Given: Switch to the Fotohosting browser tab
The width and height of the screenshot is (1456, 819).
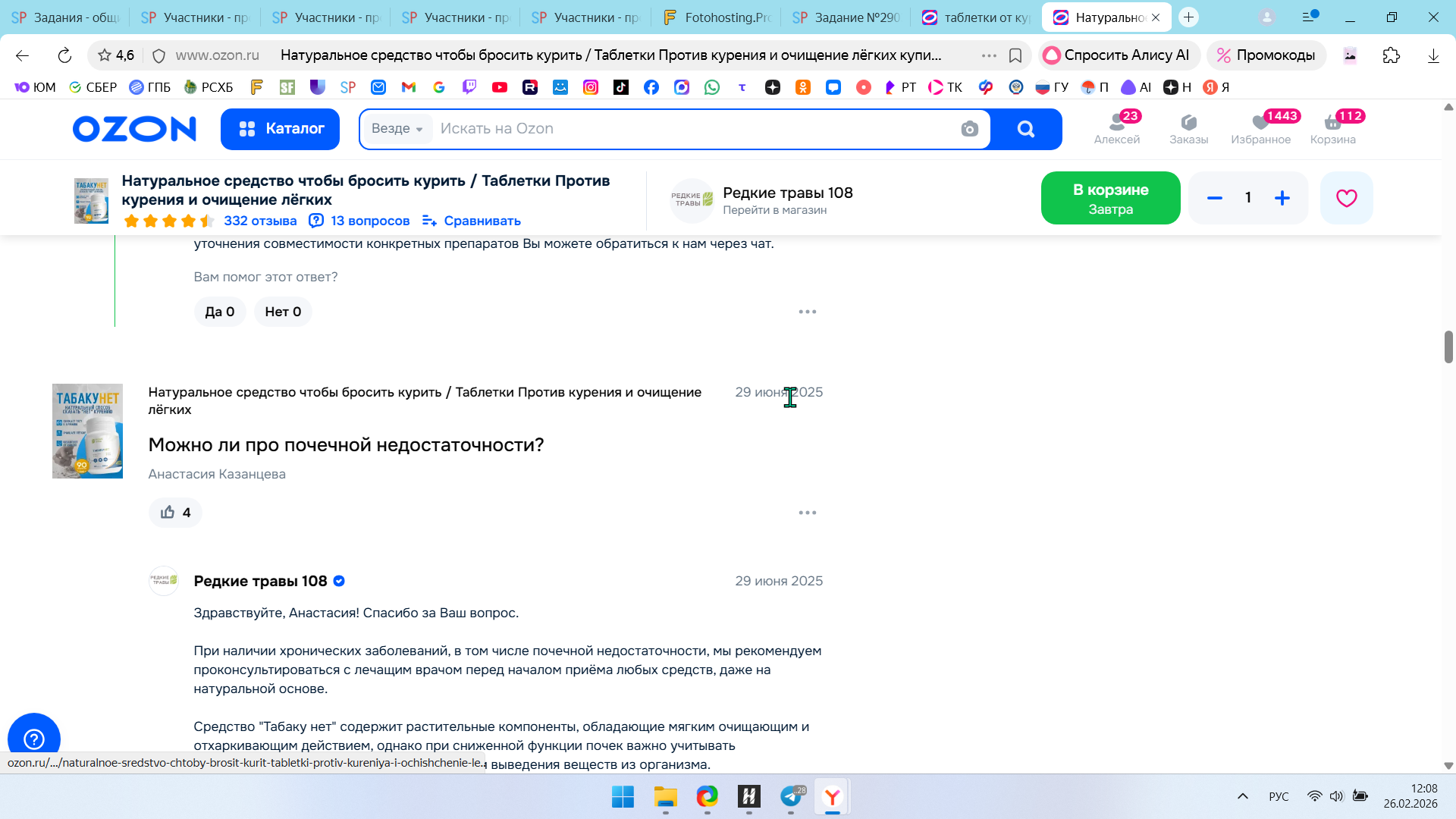Looking at the screenshot, I should [x=717, y=17].
